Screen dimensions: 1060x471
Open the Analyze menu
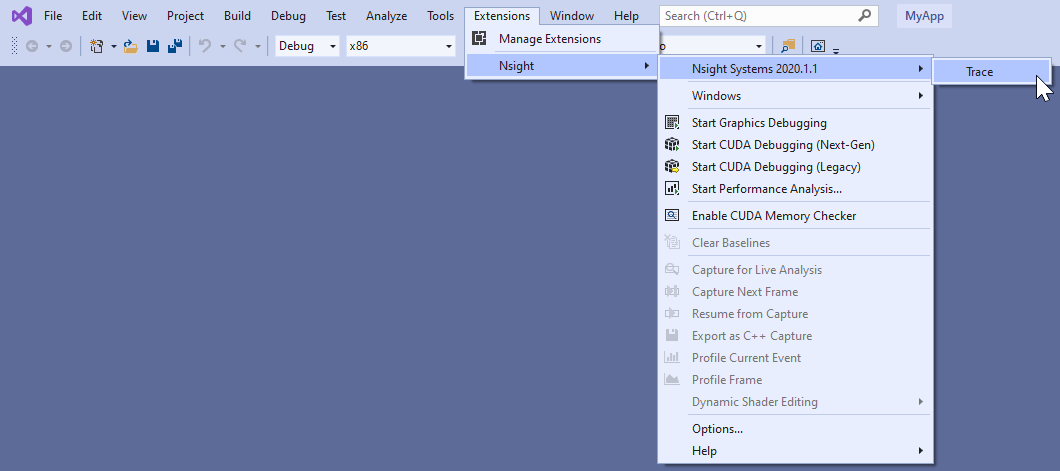[x=387, y=16]
